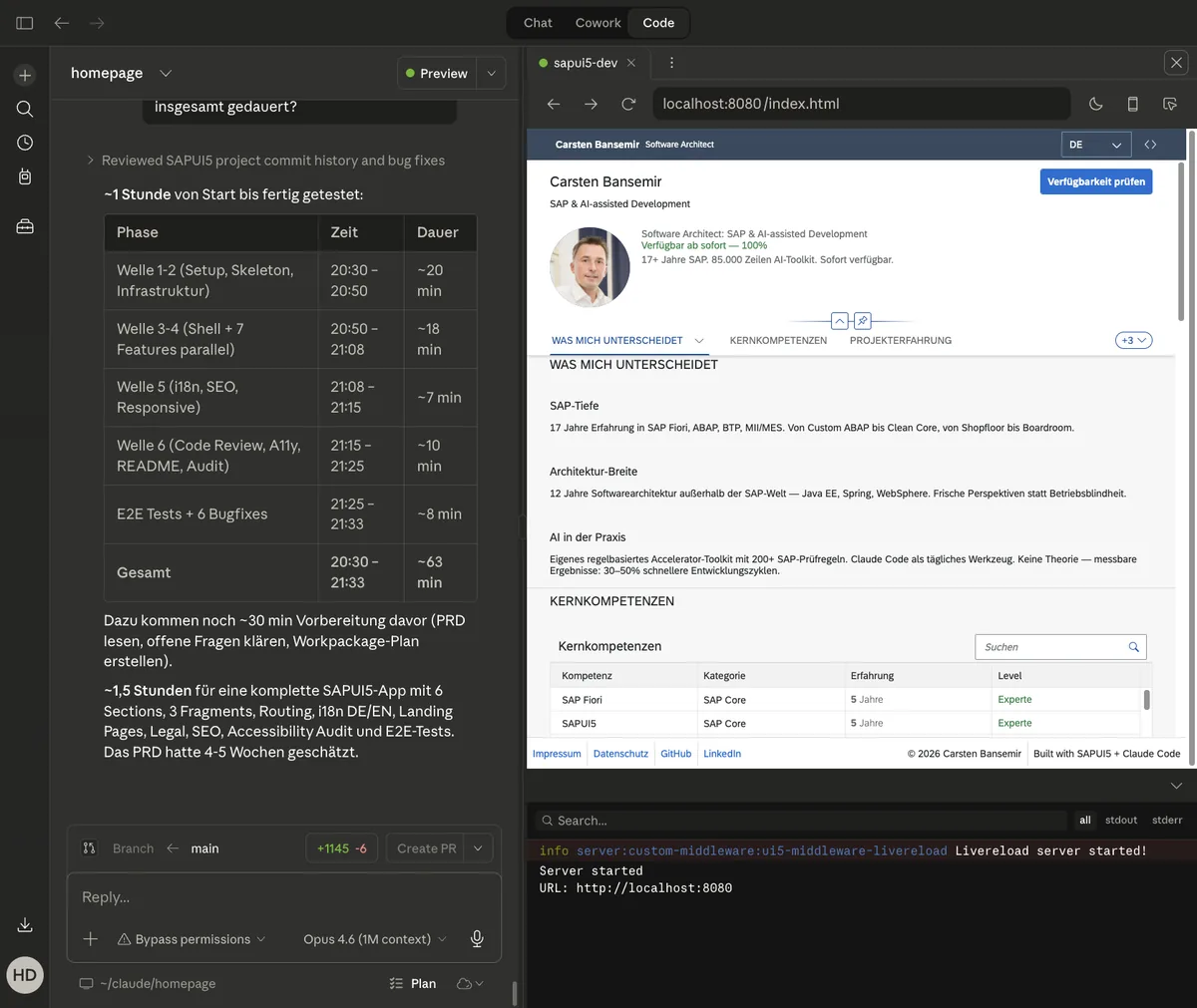Toggle mobile device view in preview toolbar

pyautogui.click(x=1132, y=104)
